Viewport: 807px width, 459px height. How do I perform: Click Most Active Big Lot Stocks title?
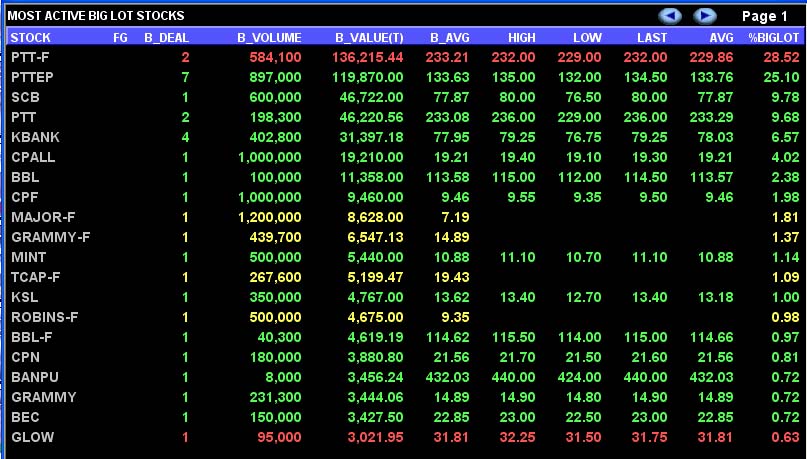pyautogui.click(x=96, y=16)
